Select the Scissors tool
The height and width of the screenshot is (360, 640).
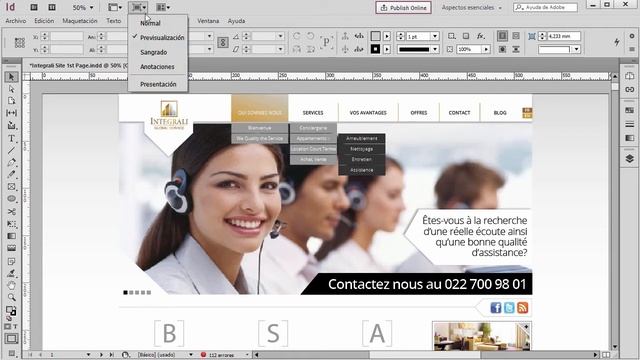(x=11, y=211)
